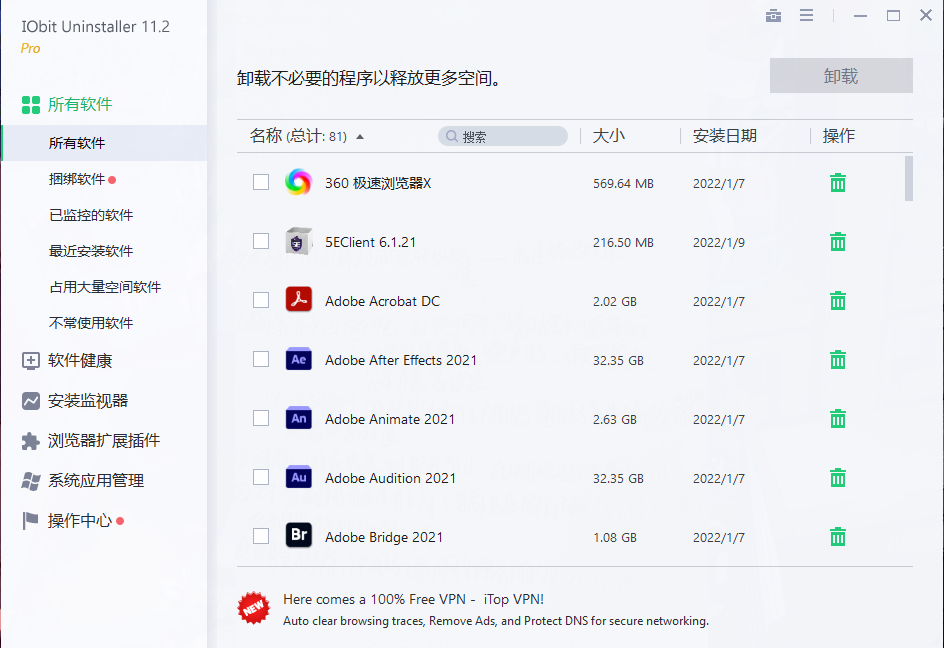Click the red NEW badge icon

pos(253,608)
